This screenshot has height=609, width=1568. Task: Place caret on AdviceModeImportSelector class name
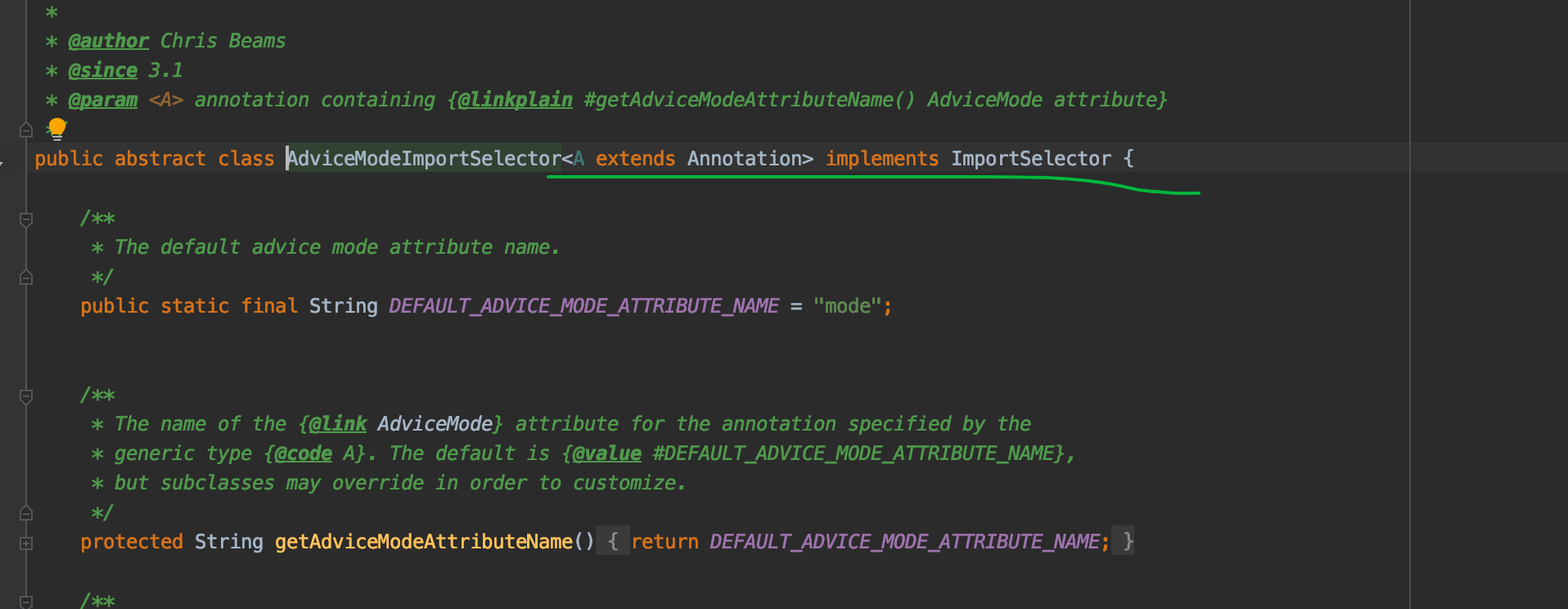(x=424, y=159)
